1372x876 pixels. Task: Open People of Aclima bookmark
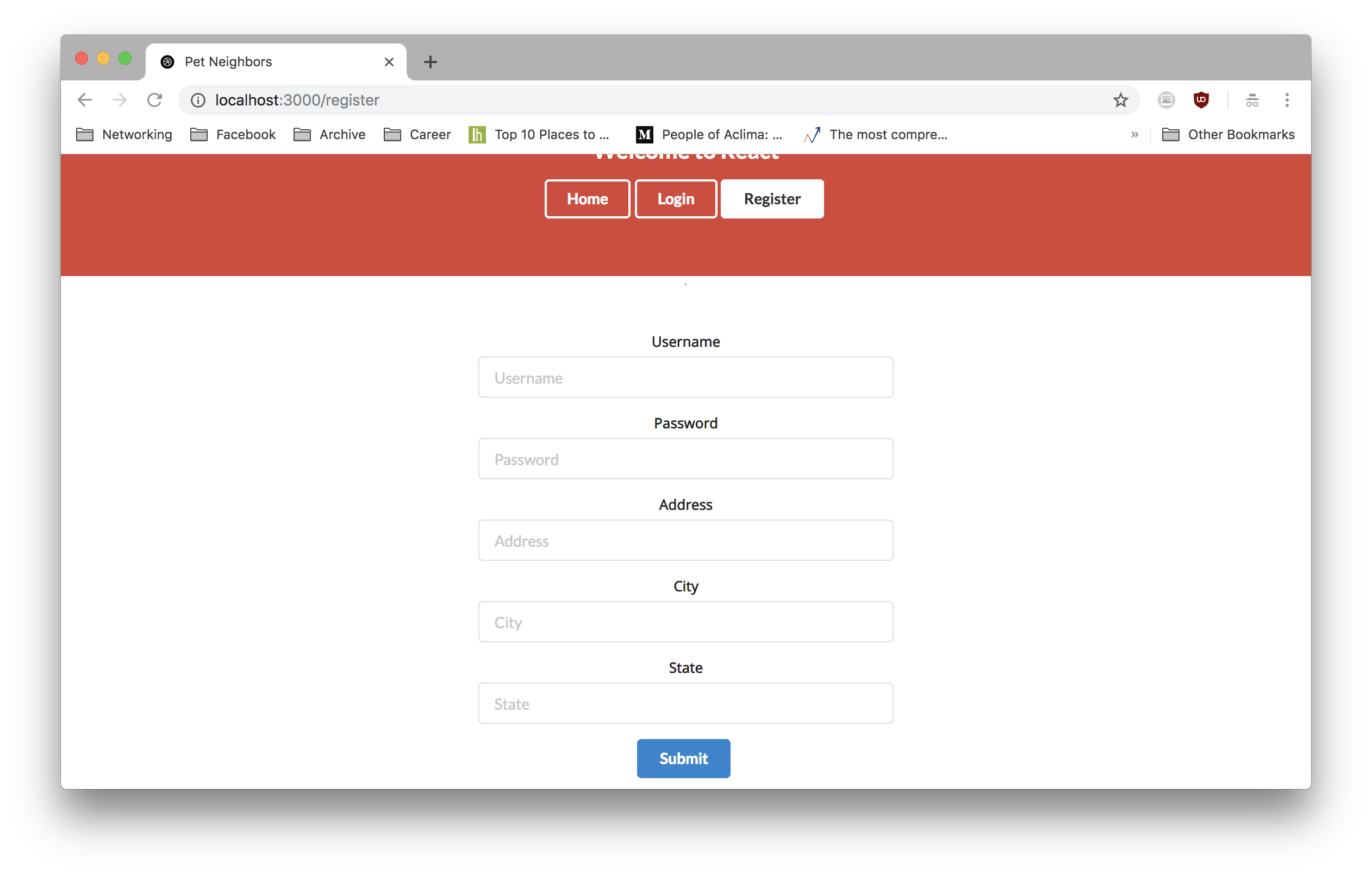pos(709,134)
